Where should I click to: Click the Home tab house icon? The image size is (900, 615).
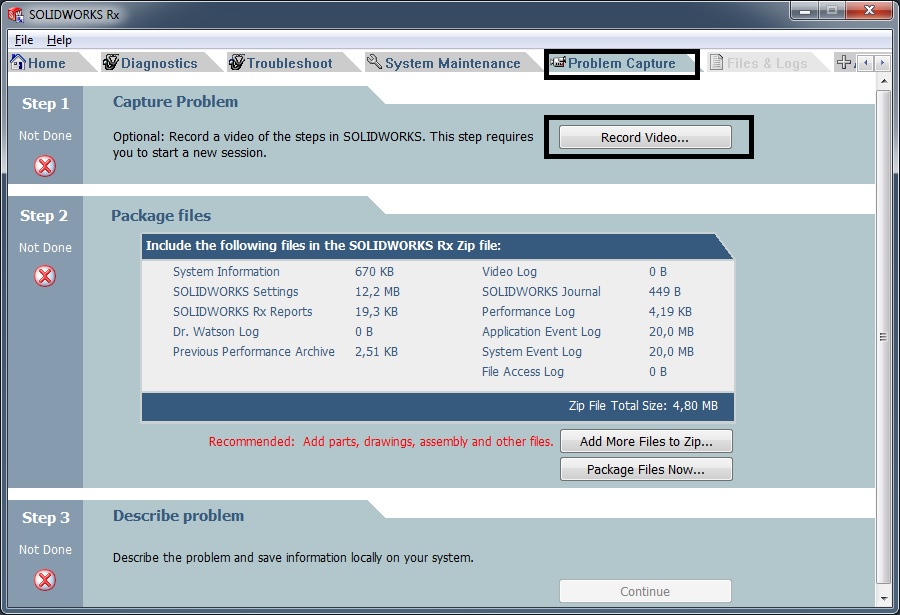17,63
